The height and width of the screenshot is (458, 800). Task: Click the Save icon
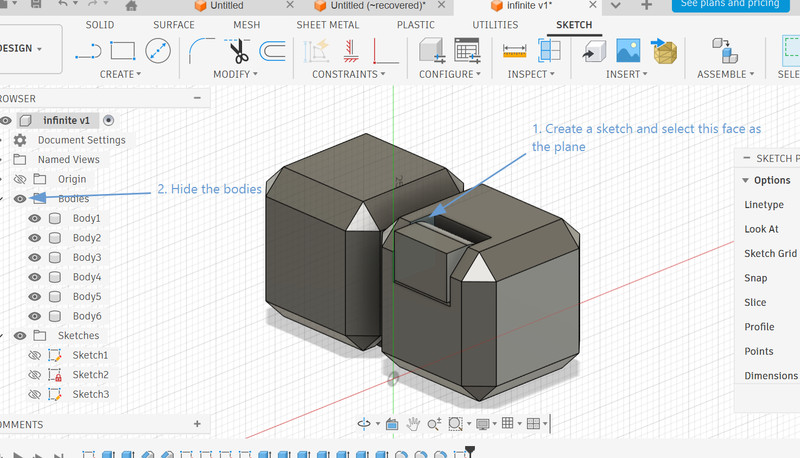(x=36, y=4)
